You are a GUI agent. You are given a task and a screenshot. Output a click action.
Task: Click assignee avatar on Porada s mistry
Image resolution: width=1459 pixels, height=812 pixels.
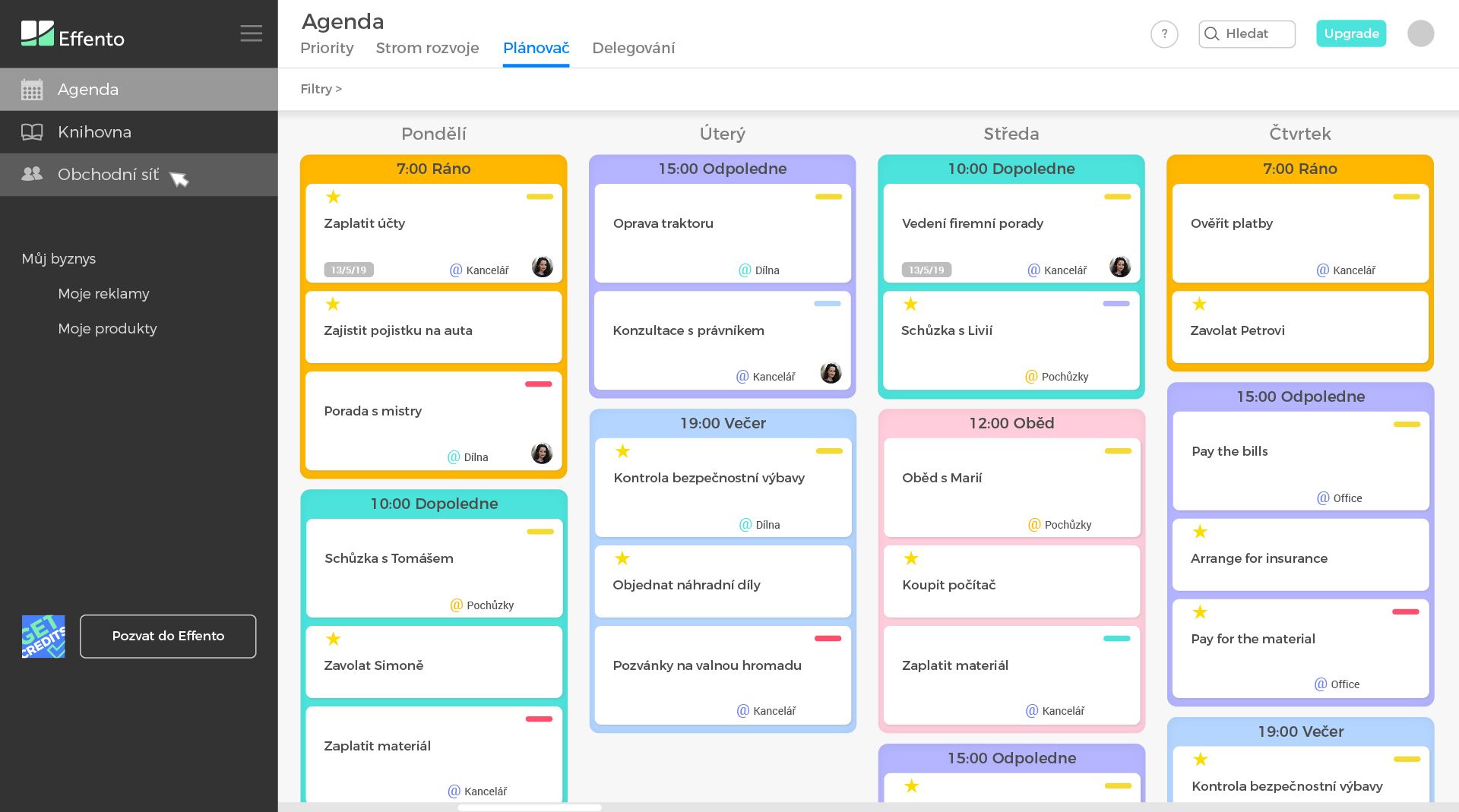[541, 453]
